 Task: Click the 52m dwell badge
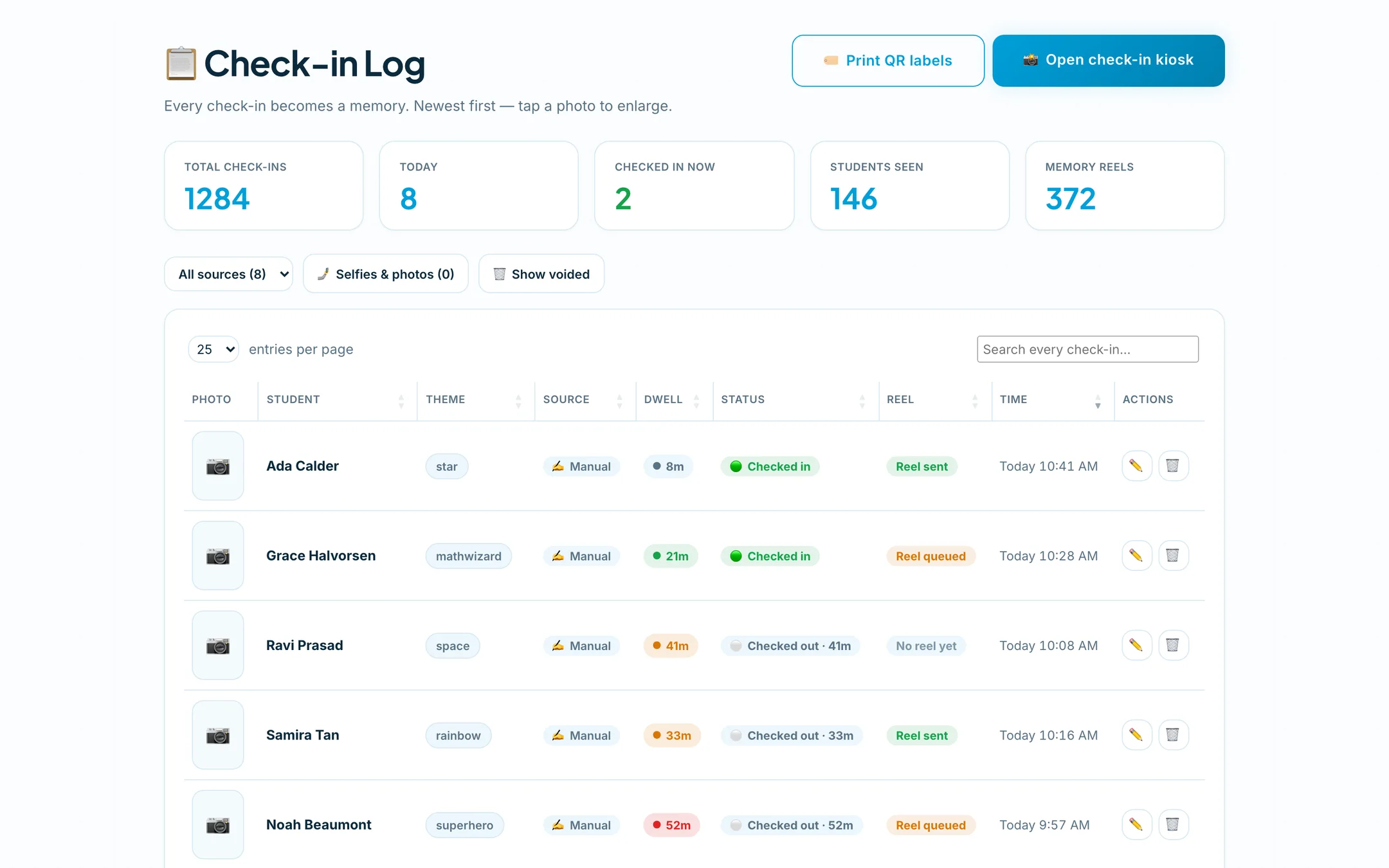coord(671,825)
